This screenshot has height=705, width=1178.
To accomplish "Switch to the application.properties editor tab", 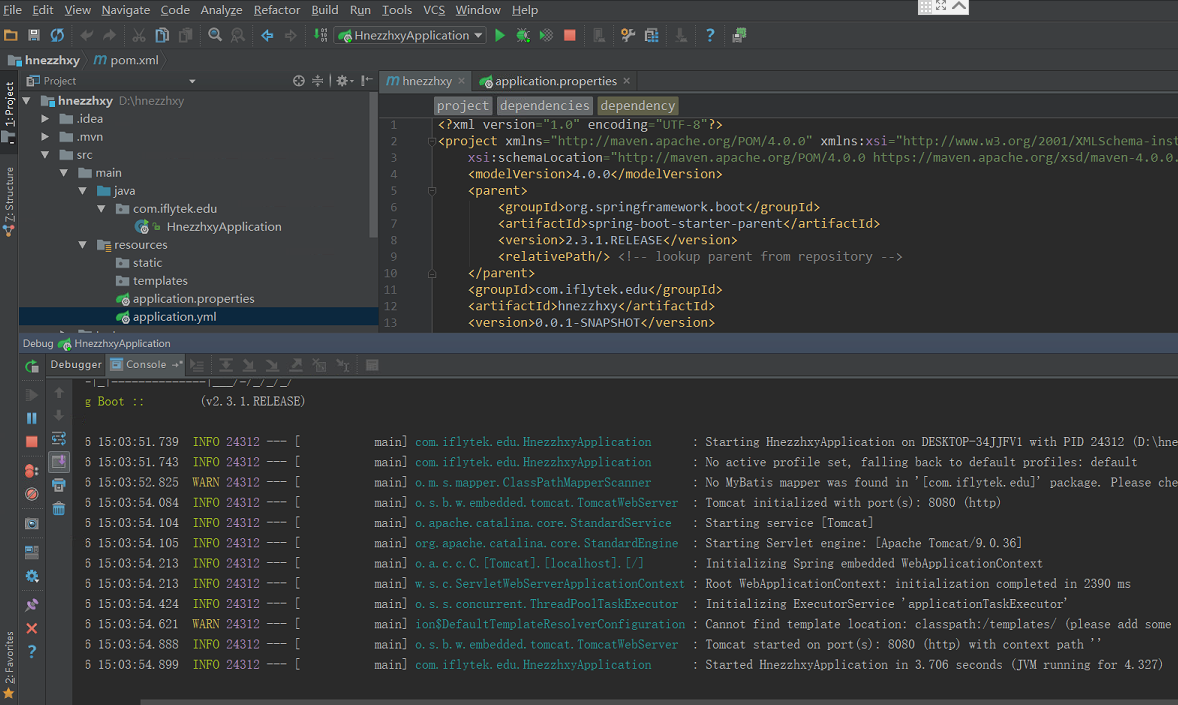I will click(x=555, y=81).
